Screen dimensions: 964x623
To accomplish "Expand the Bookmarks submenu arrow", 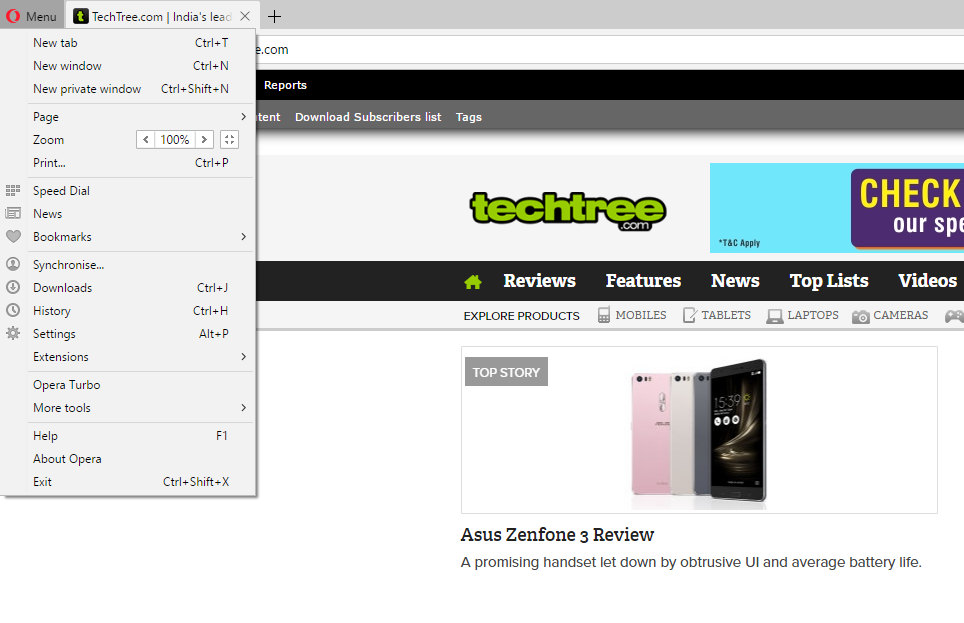I will tap(243, 236).
